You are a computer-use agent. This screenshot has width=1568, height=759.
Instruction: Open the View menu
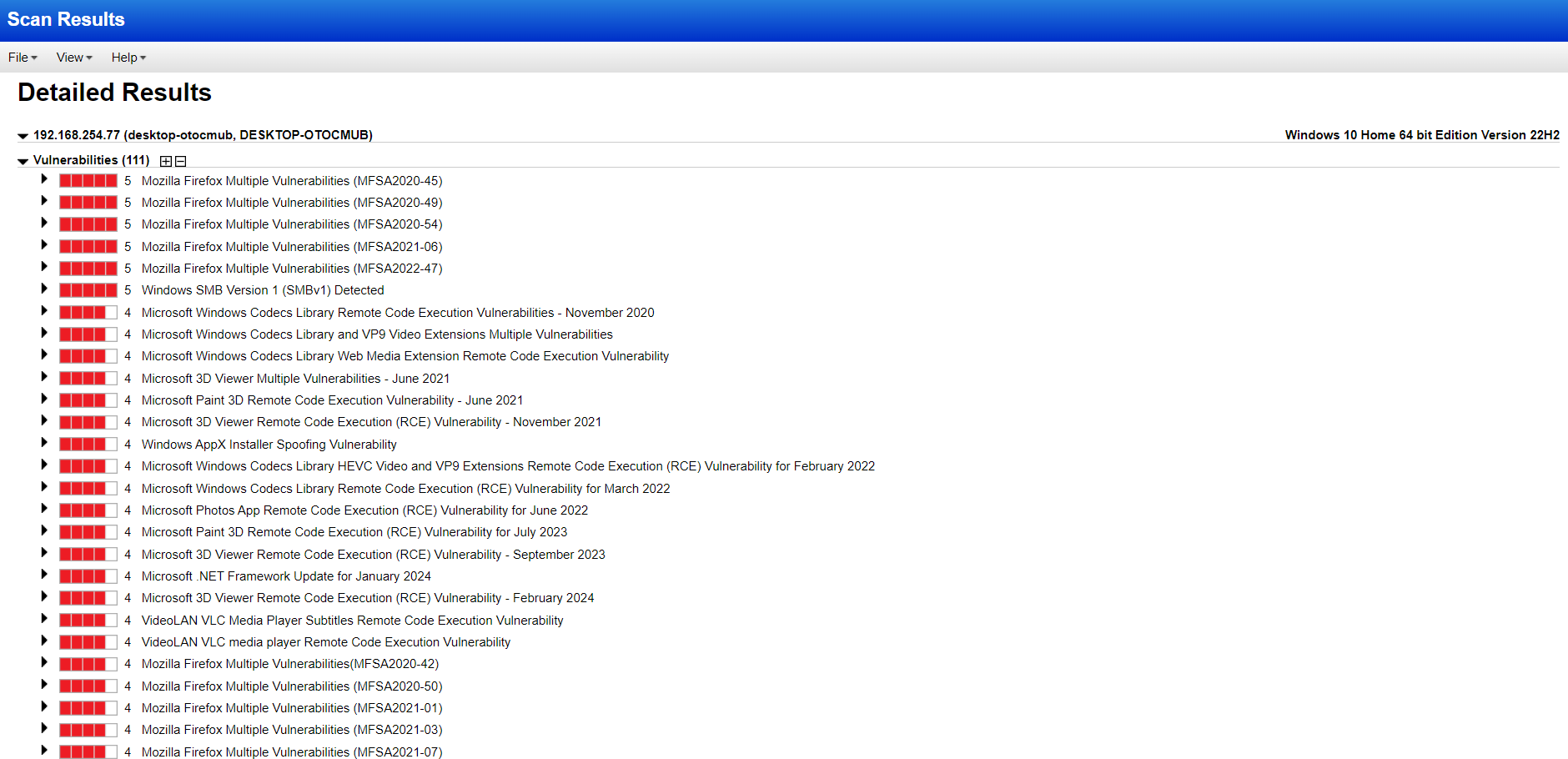coord(74,58)
